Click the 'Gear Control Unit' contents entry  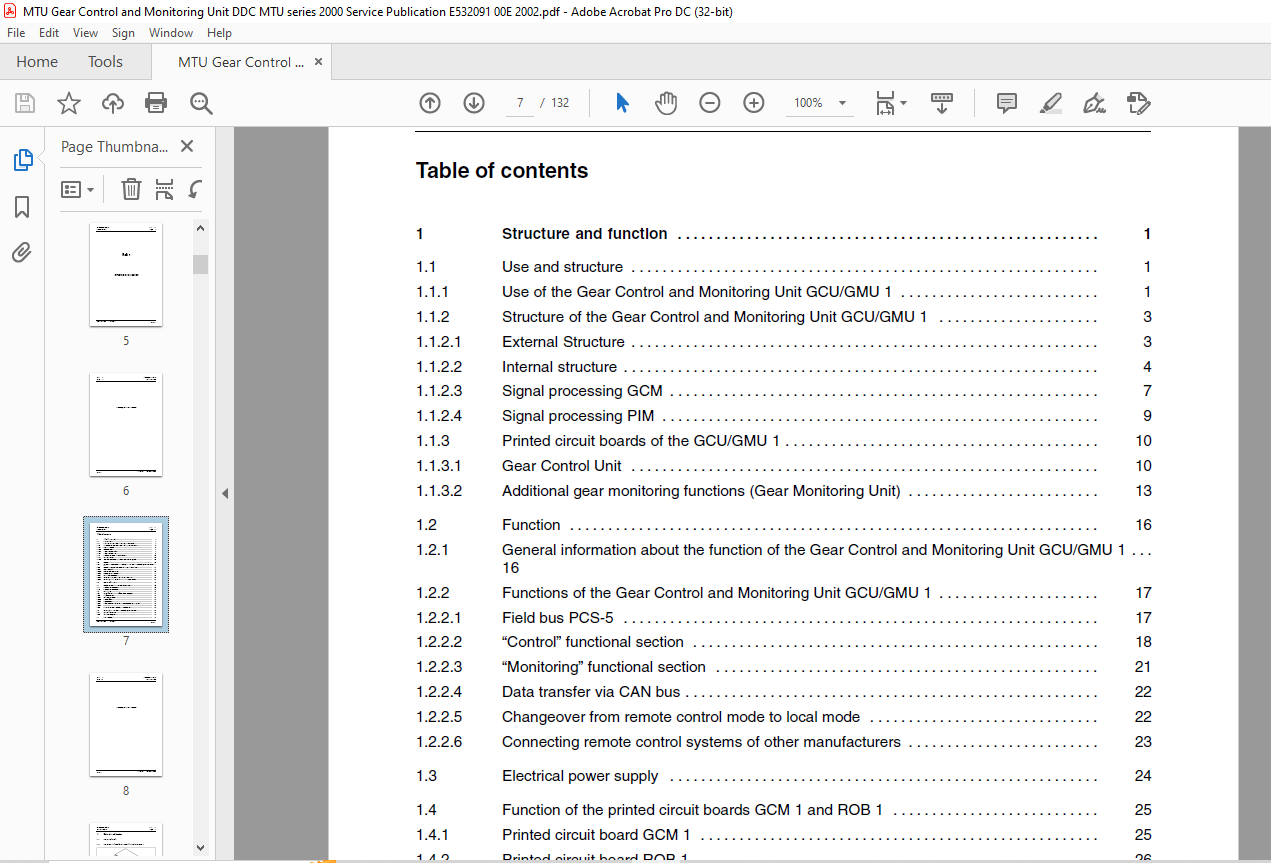561,466
